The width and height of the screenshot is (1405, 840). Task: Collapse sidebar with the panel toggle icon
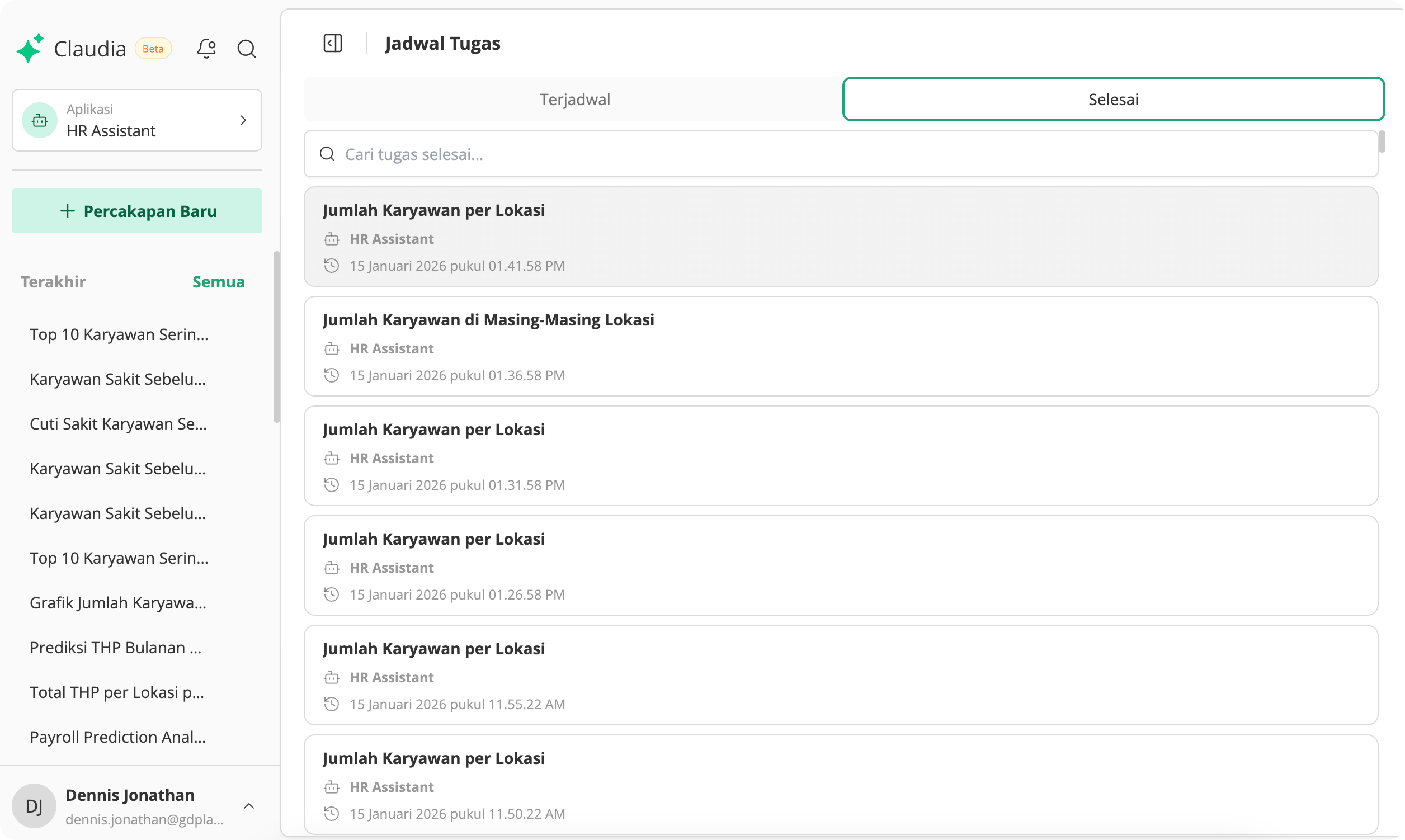click(333, 43)
